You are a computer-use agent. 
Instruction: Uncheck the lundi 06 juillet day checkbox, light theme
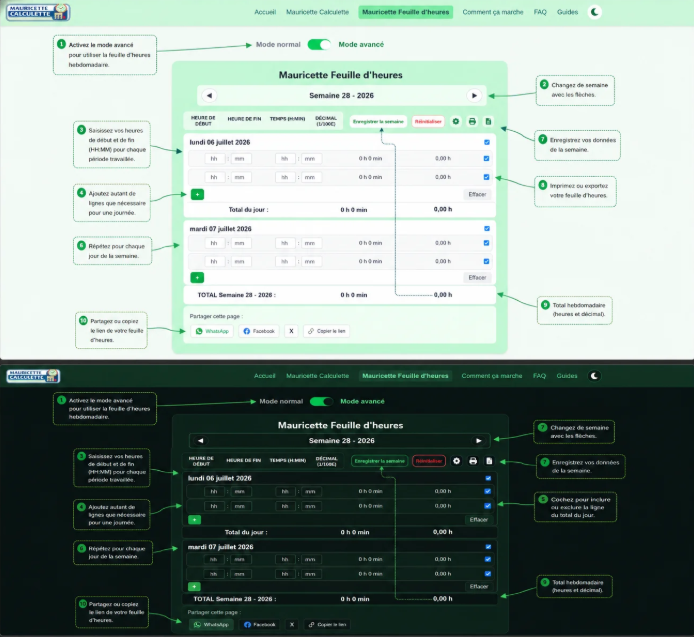pyautogui.click(x=487, y=142)
